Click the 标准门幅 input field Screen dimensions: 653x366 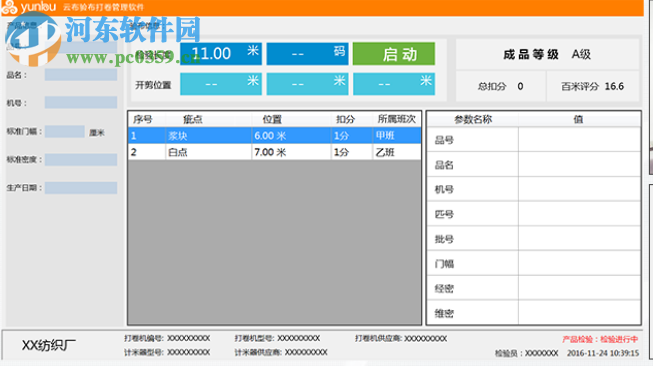(65, 132)
